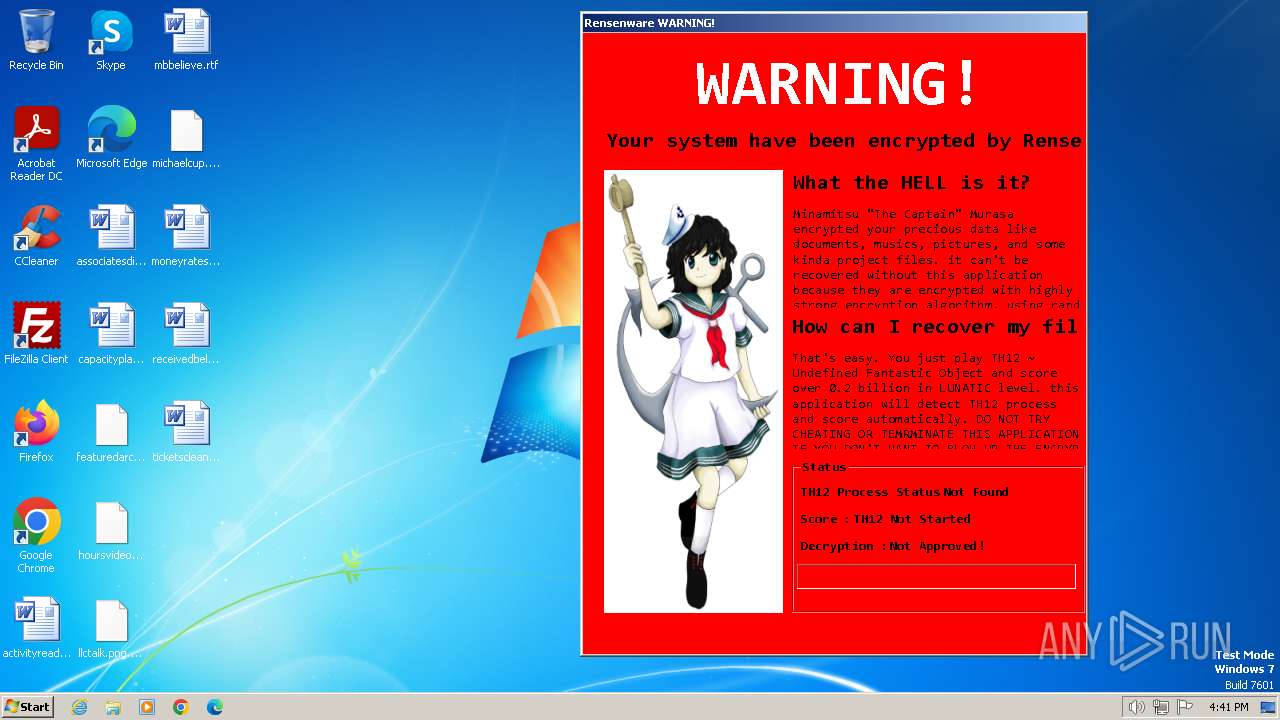Open Chrome from the taskbar
Screen dimensions: 1280x720
point(181,707)
